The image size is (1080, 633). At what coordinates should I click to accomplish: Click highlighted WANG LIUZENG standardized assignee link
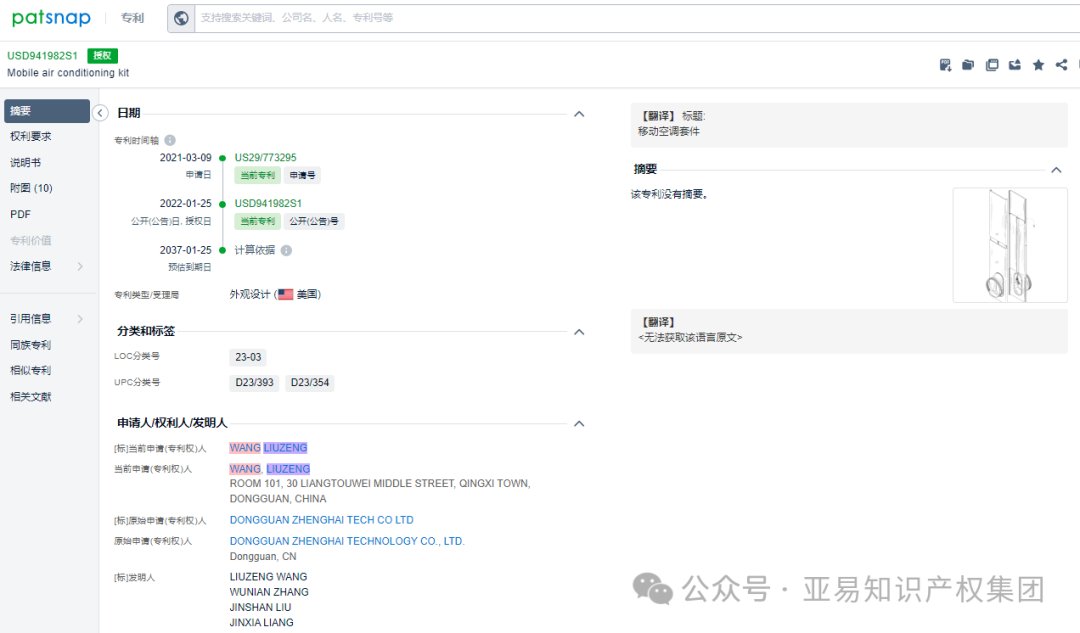269,448
